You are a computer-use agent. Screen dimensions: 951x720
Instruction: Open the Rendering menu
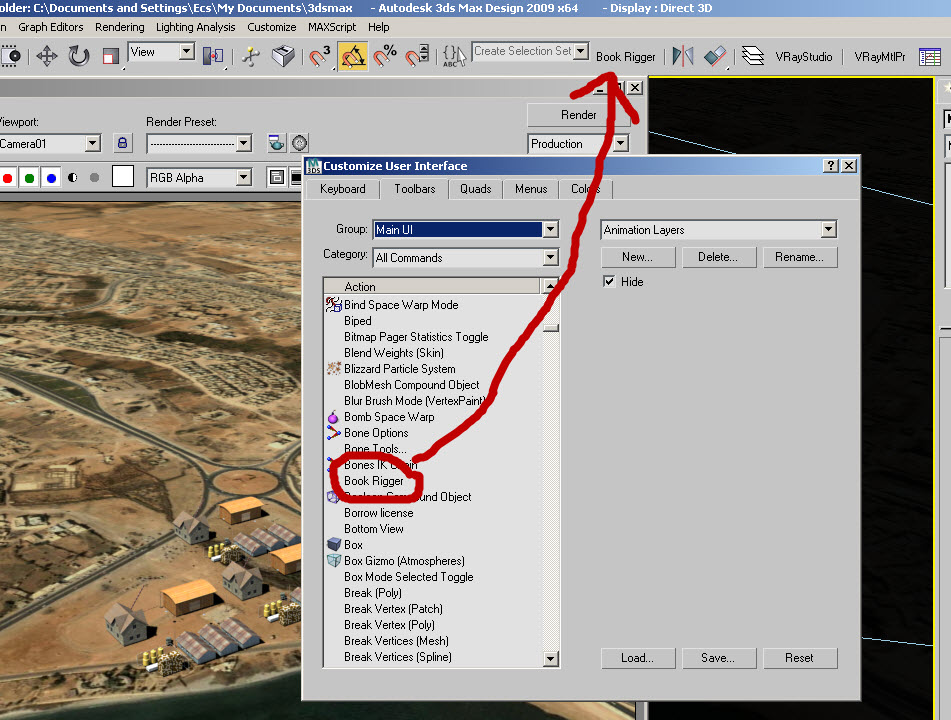(119, 27)
